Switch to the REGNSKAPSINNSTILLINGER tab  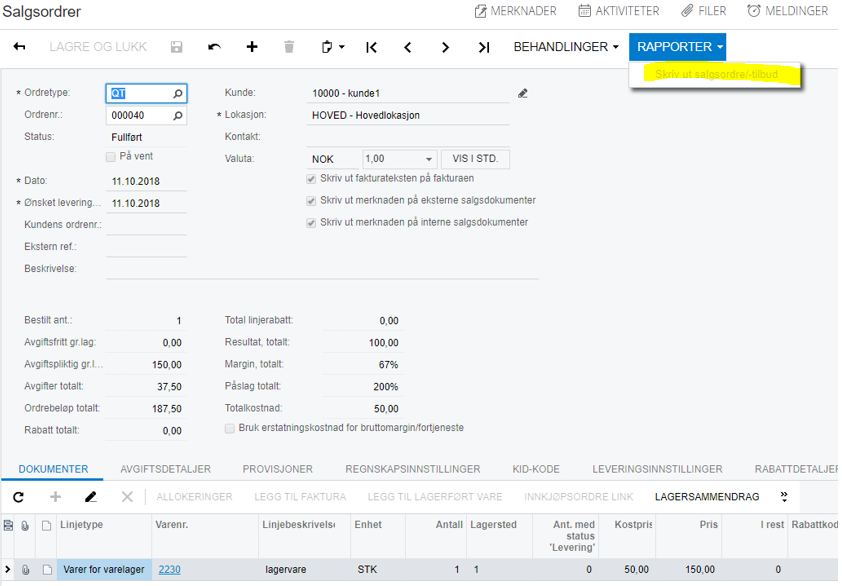pos(413,469)
